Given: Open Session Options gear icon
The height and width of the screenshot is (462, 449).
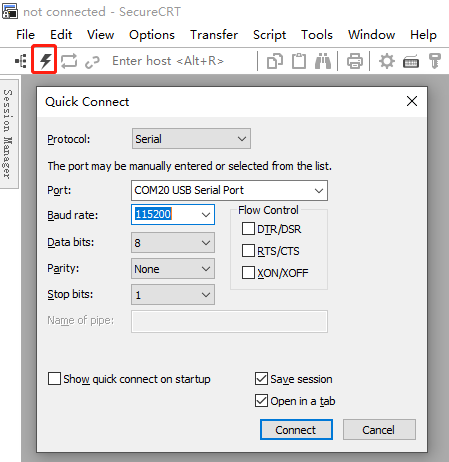Looking at the screenshot, I should coord(387,61).
